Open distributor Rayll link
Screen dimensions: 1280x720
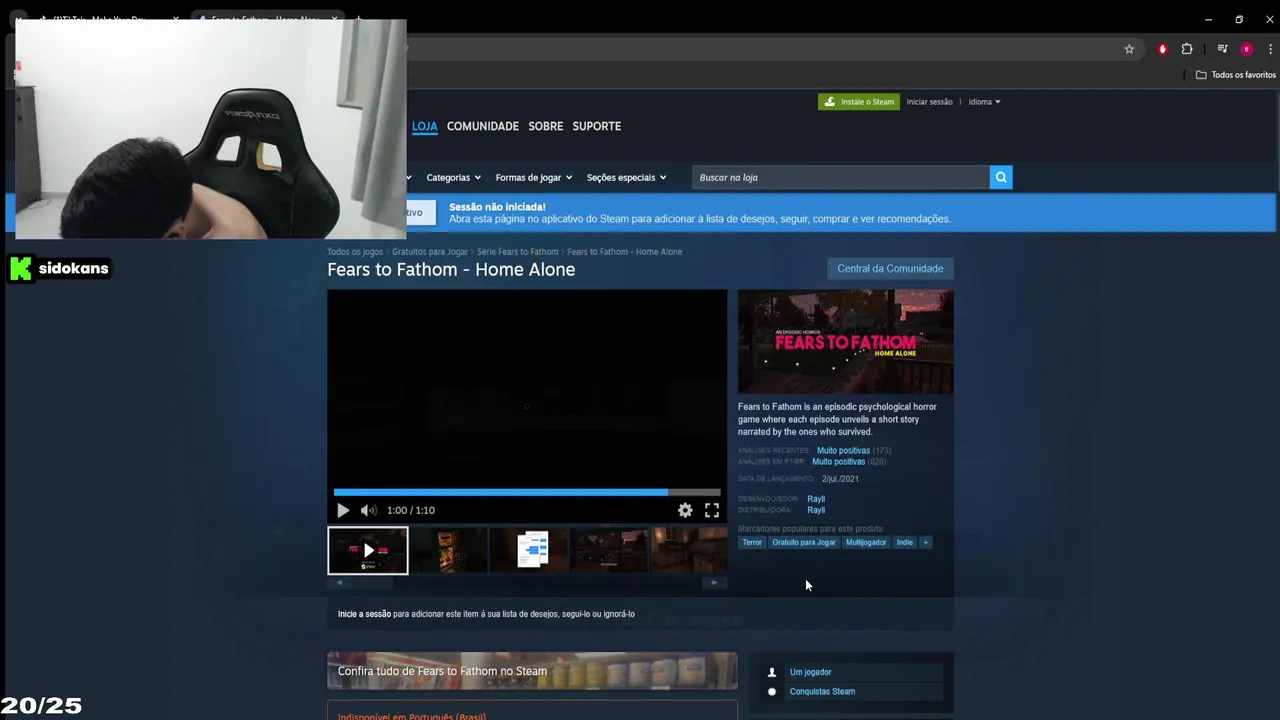[x=816, y=510]
